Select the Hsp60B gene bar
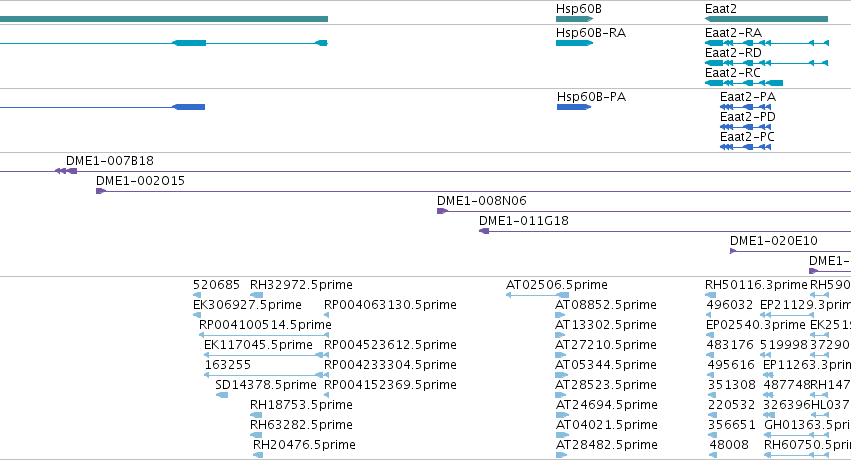The height and width of the screenshot is (460, 851). (x=574, y=19)
